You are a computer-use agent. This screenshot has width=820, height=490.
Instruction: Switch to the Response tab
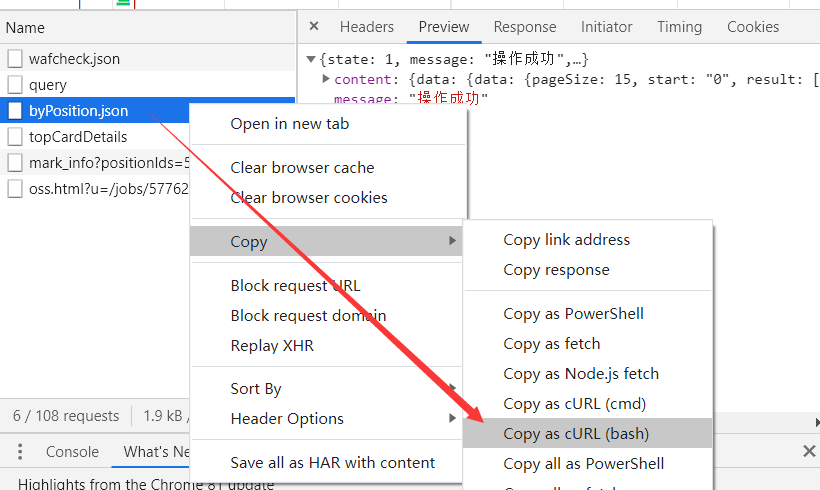pyautogui.click(x=524, y=27)
